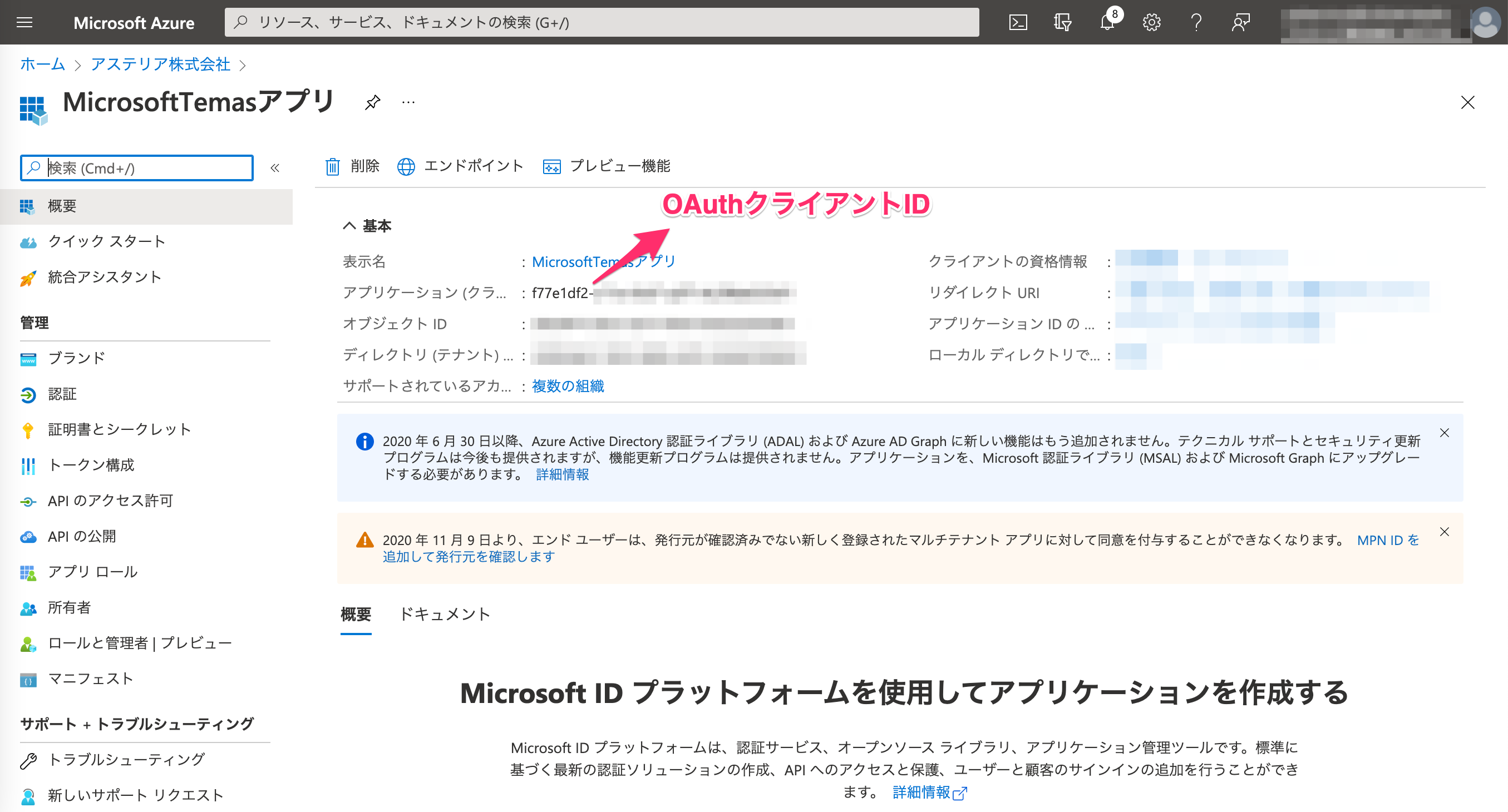Open エンドポイント from toolbar
Screen dimensions: 1508x812
[x=460, y=166]
